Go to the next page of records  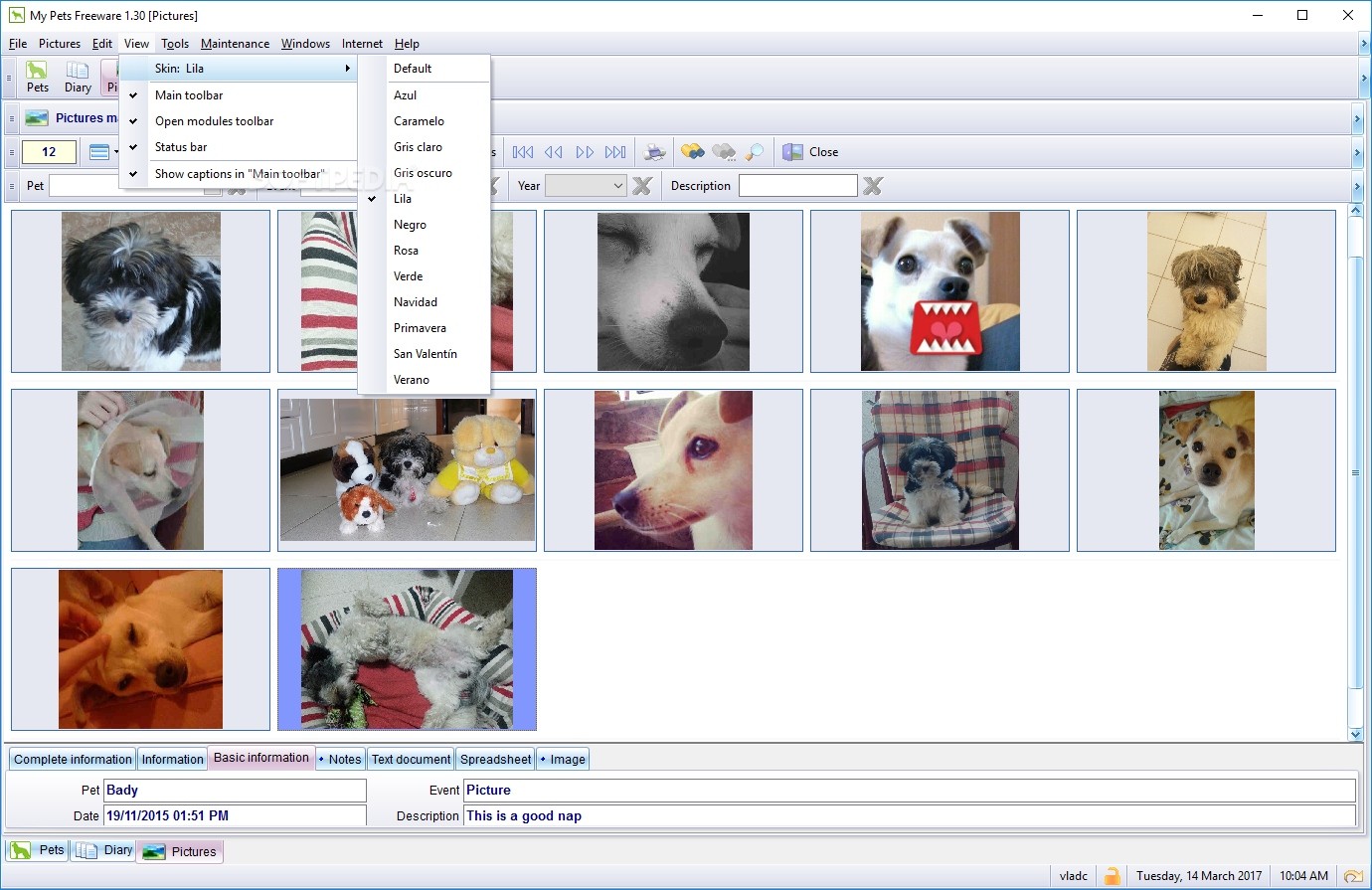click(585, 152)
